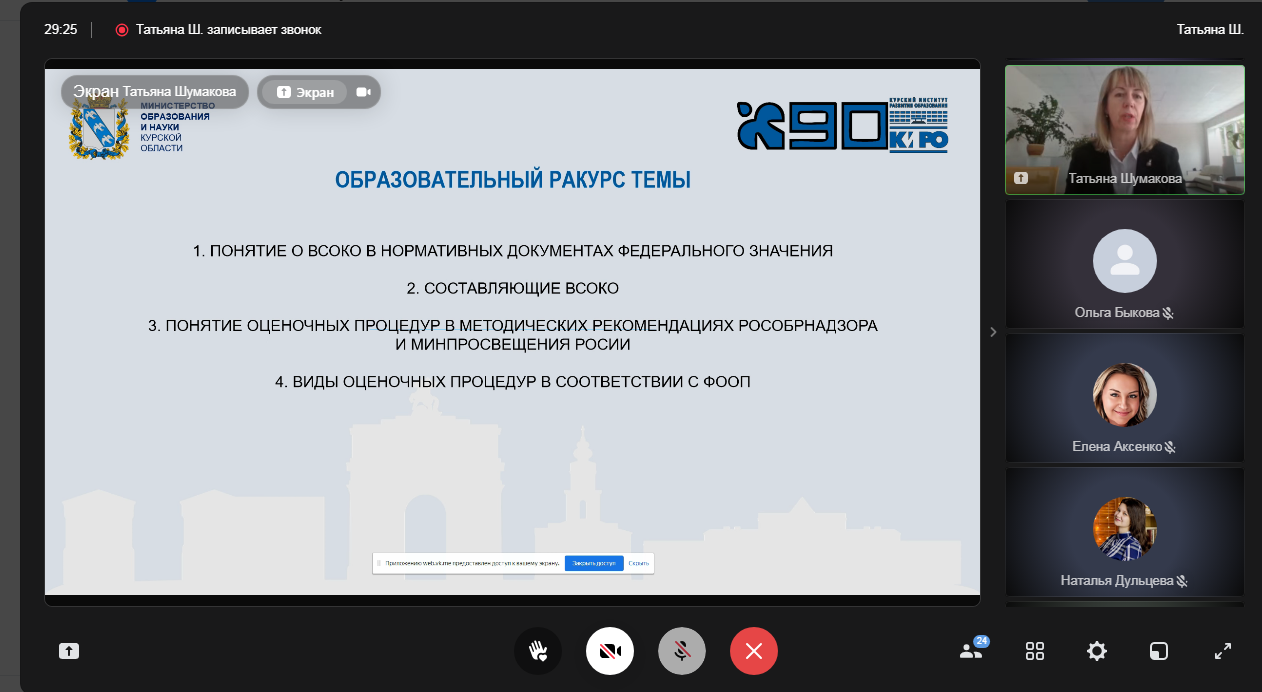Viewport: 1262px width, 692px height.
Task: Click the muted mic icon beside Ольга Быкова
Action: coord(1168,313)
